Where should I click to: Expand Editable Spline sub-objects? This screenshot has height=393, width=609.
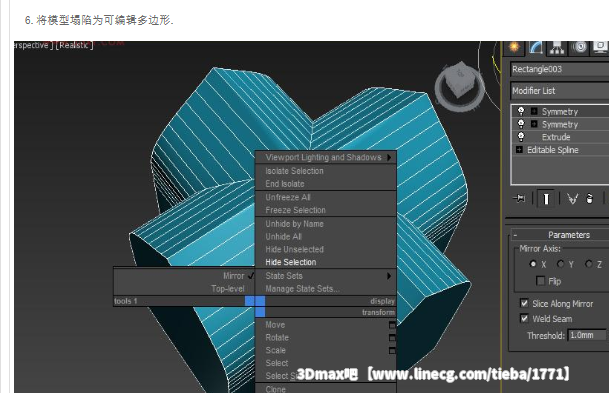point(519,150)
